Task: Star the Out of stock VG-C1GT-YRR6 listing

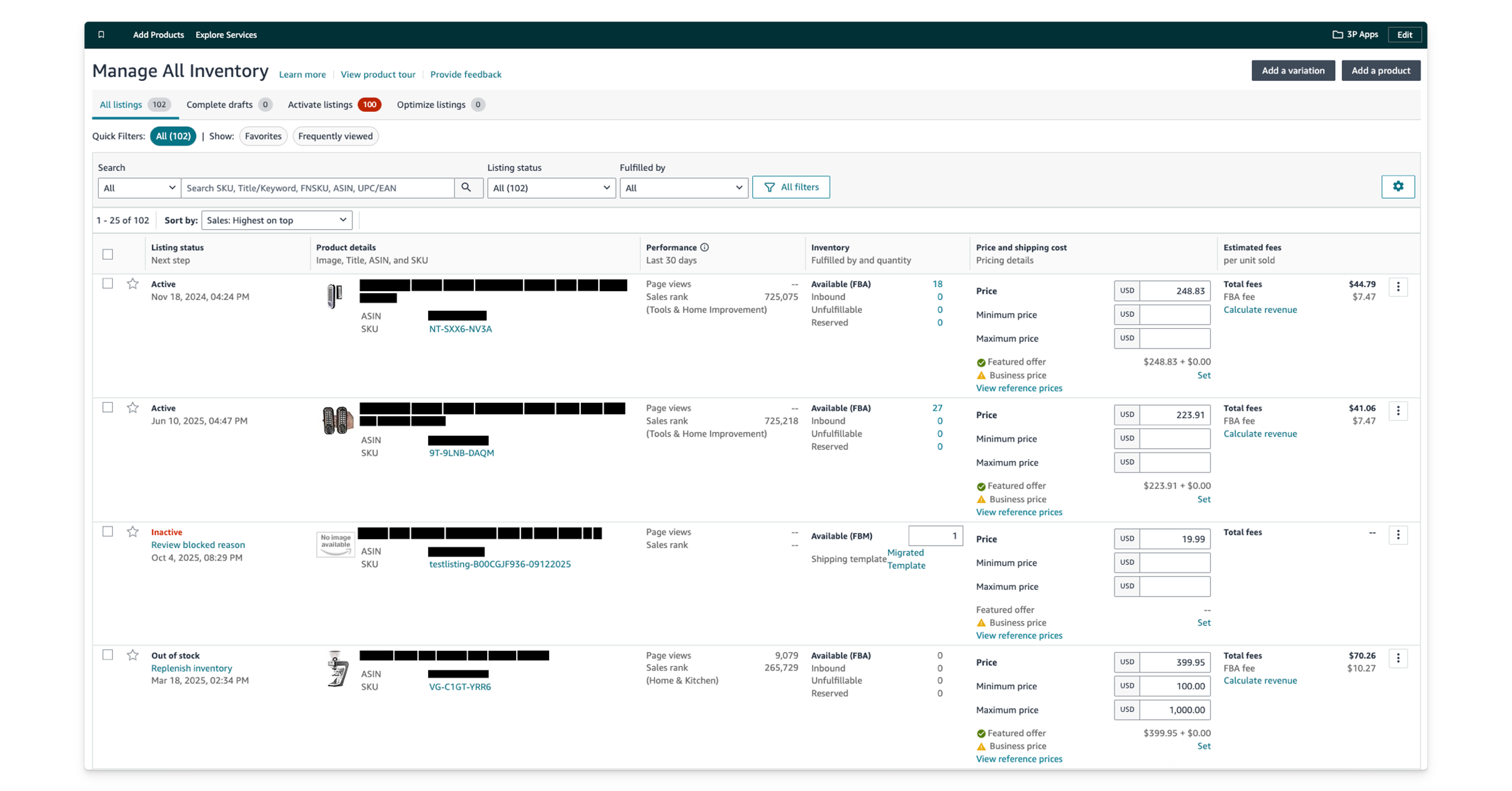Action: [x=133, y=655]
